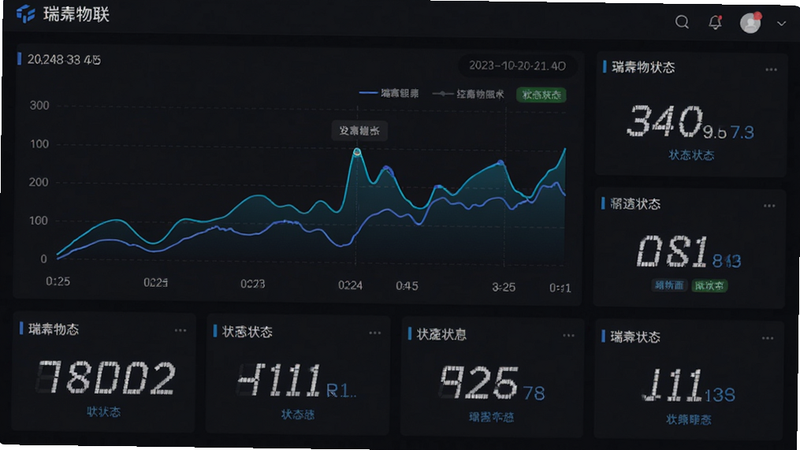
Task: Click the blue link under 925 value
Action: pos(491,417)
